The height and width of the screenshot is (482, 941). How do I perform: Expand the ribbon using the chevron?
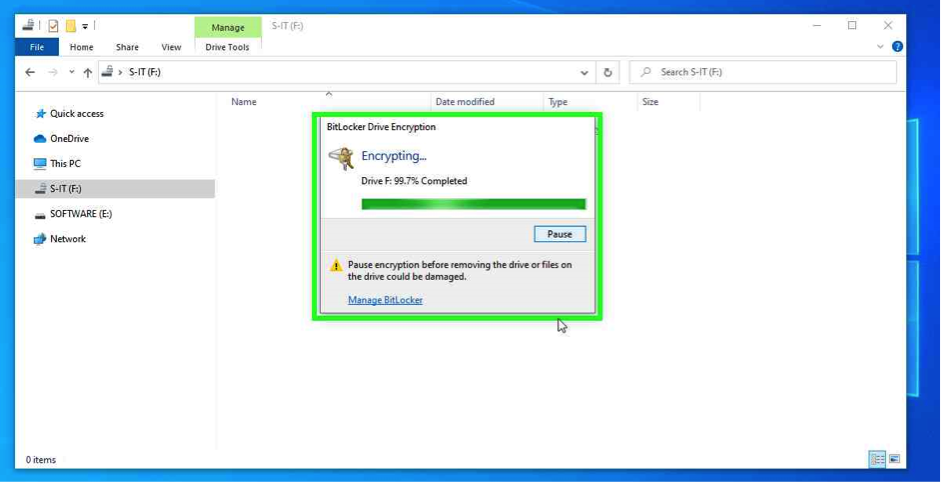click(880, 47)
